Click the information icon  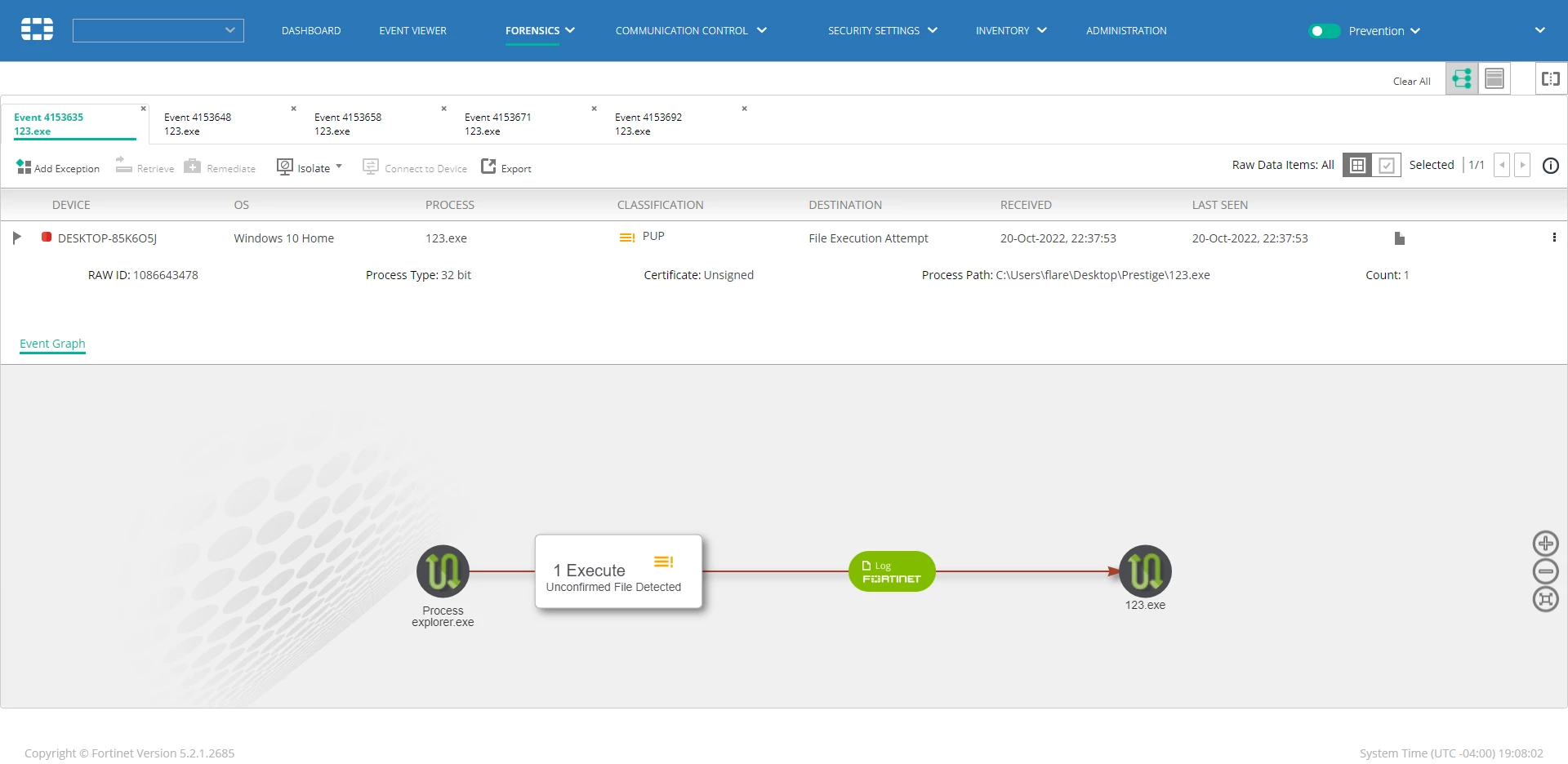(x=1551, y=166)
